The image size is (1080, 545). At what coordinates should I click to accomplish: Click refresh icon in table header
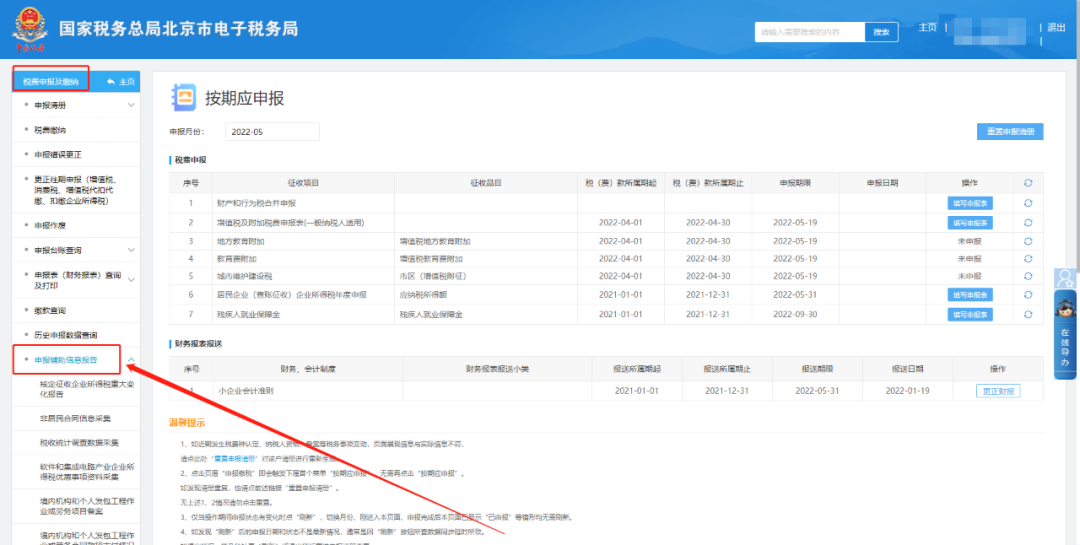(1028, 183)
